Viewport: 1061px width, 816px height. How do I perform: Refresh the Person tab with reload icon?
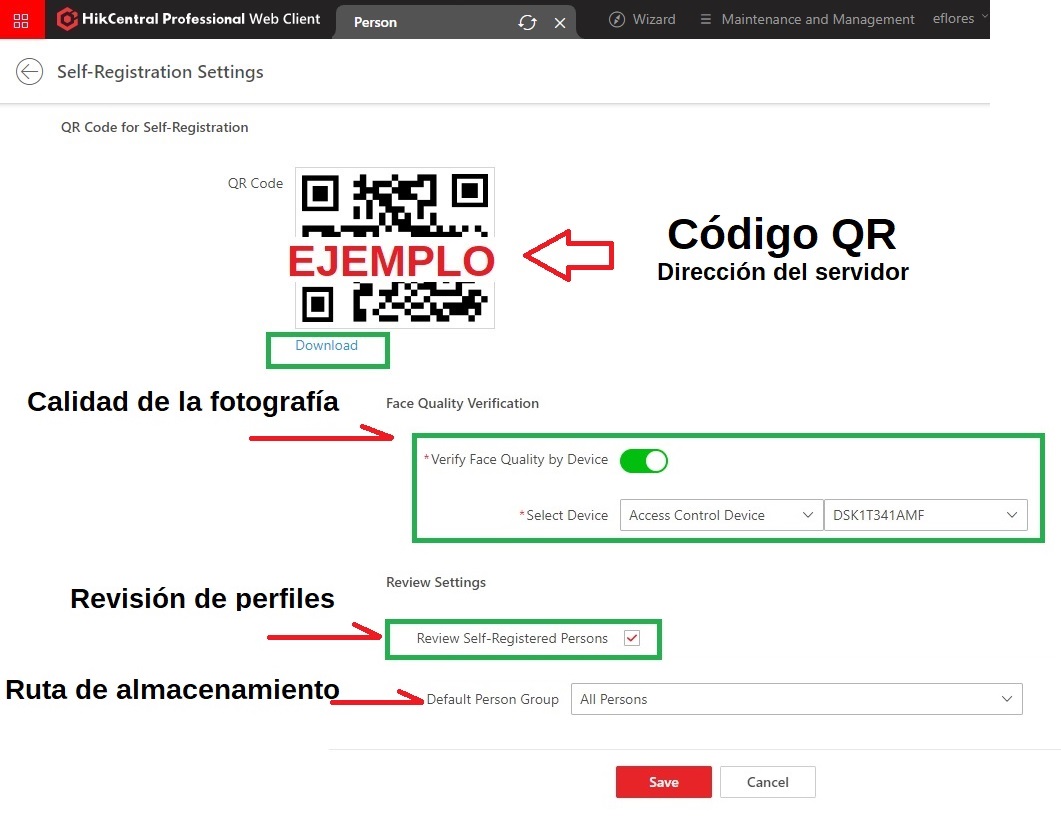pyautogui.click(x=527, y=22)
